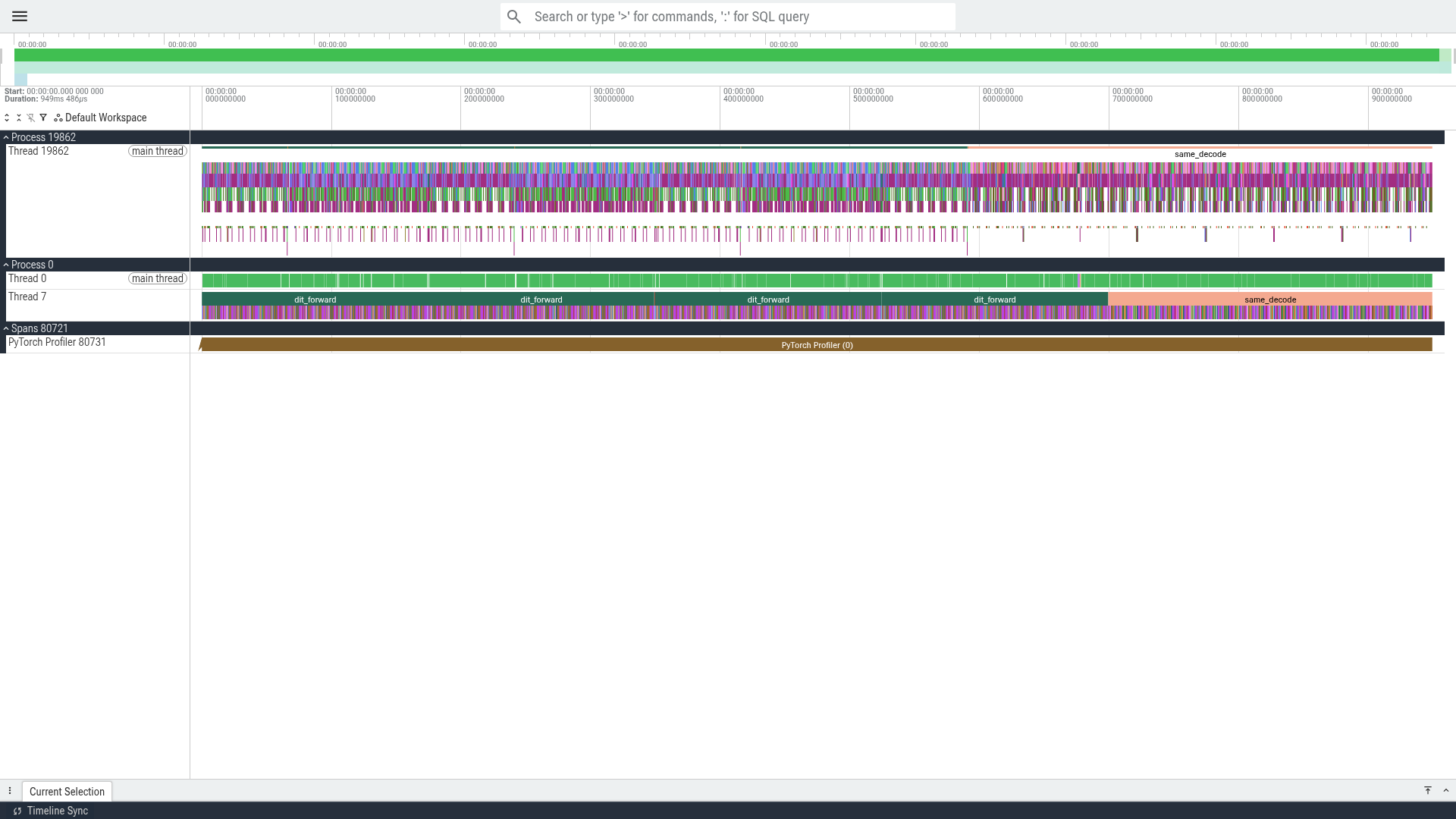Open the Default Workspace selector

[100, 118]
